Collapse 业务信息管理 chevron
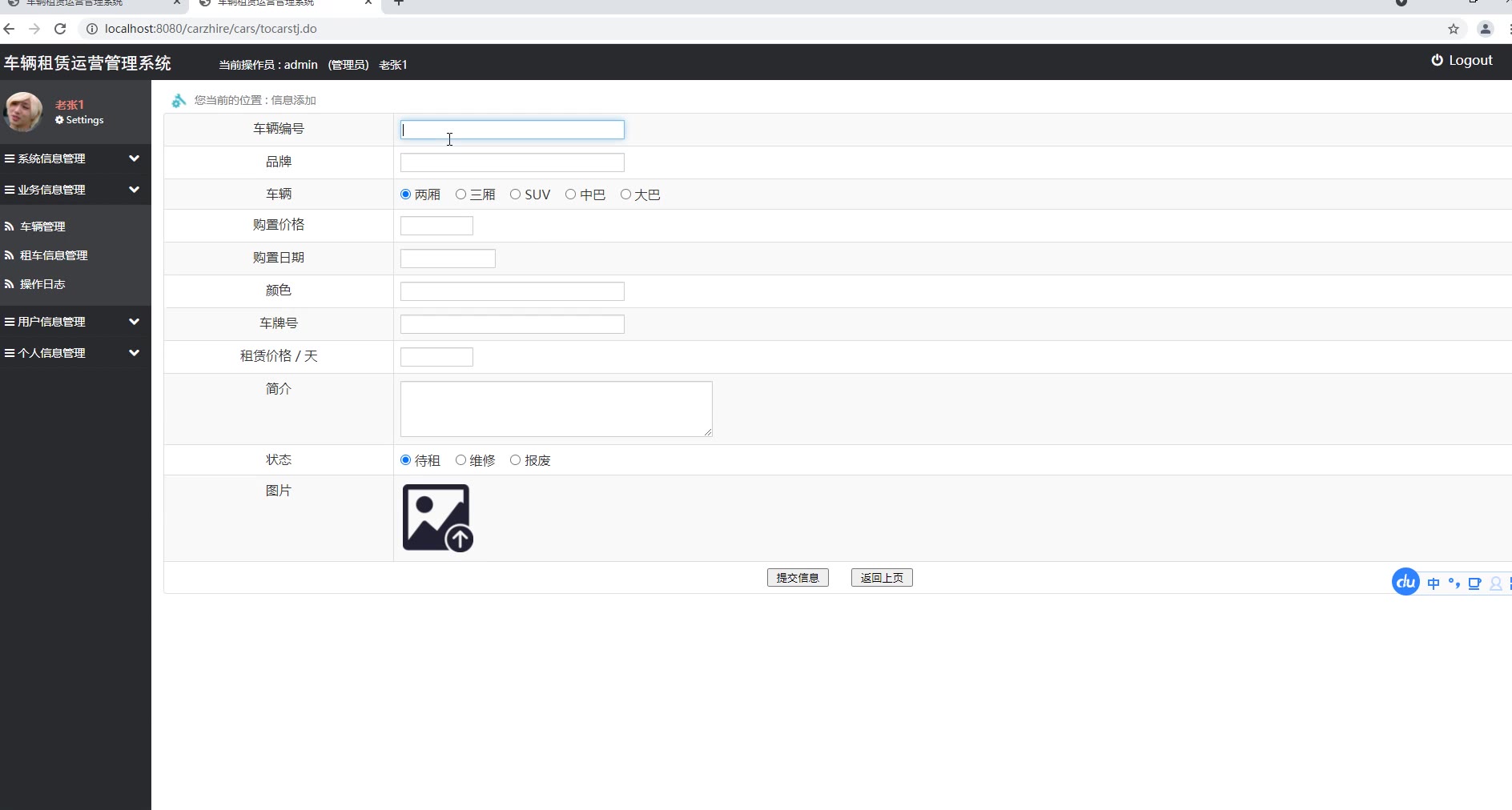 pos(134,190)
